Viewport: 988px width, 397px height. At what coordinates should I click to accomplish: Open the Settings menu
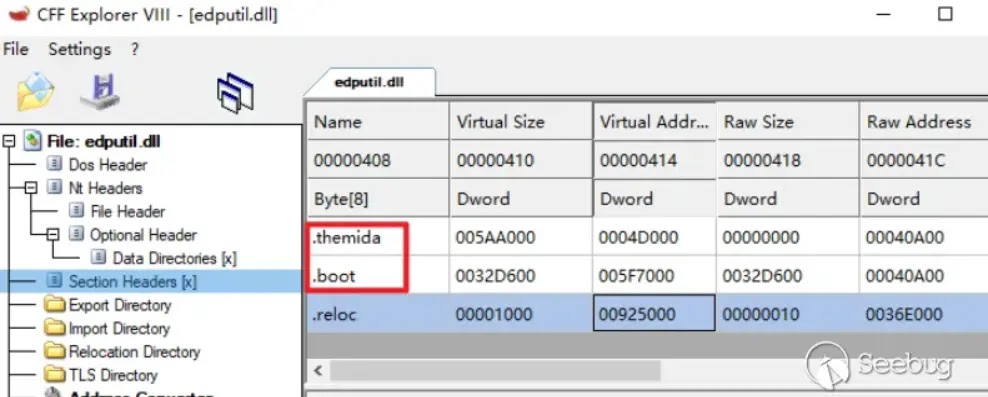79,49
